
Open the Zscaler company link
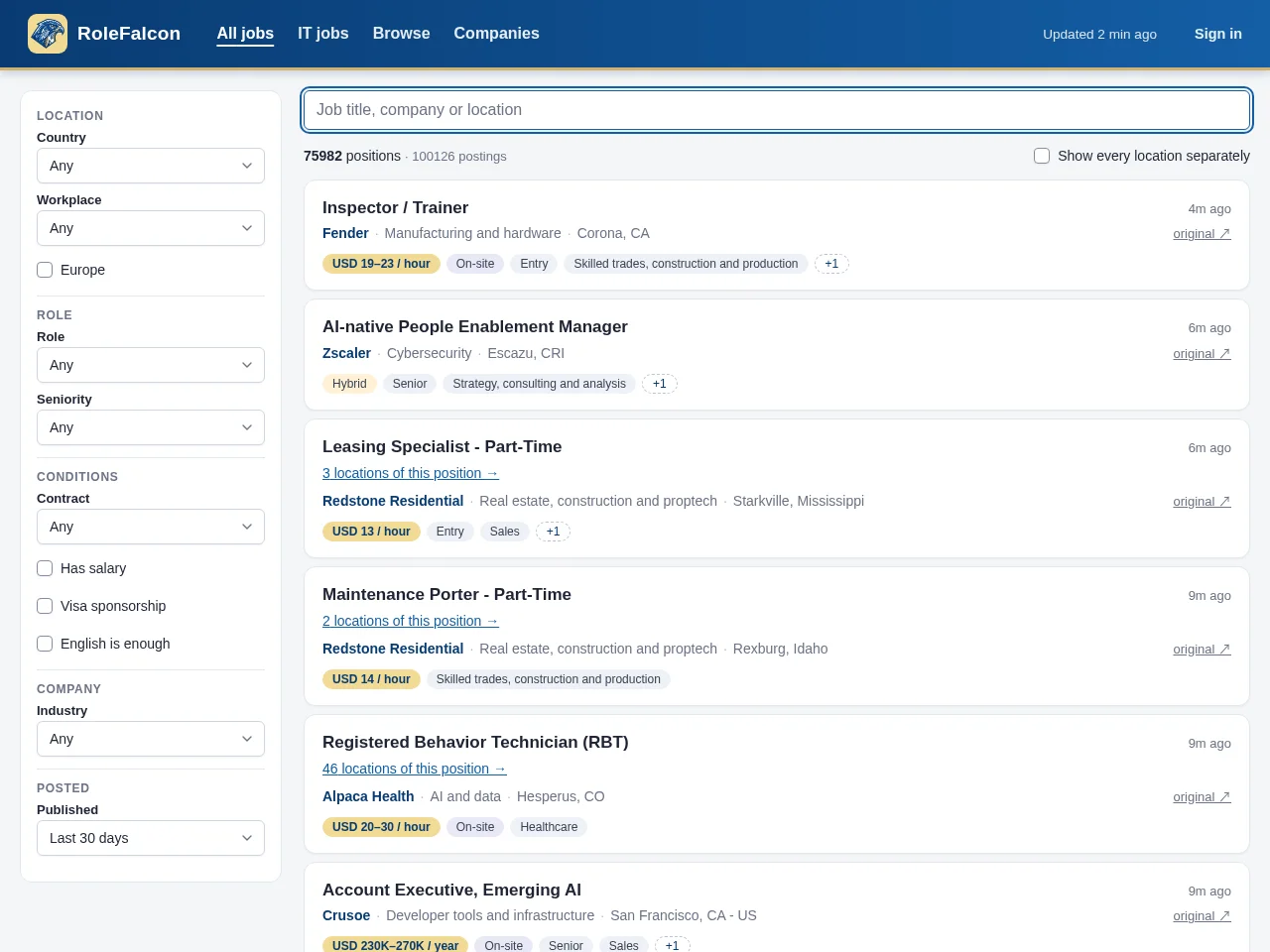coord(346,353)
